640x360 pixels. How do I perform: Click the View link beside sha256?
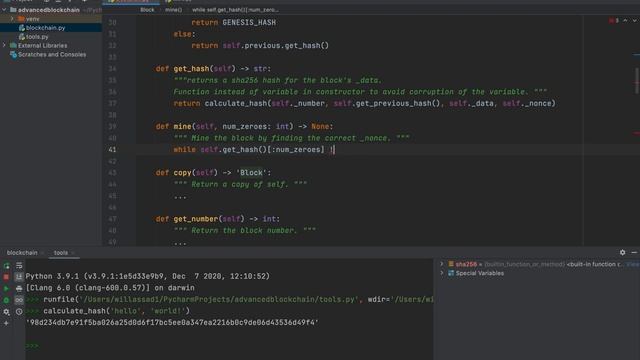[633, 264]
